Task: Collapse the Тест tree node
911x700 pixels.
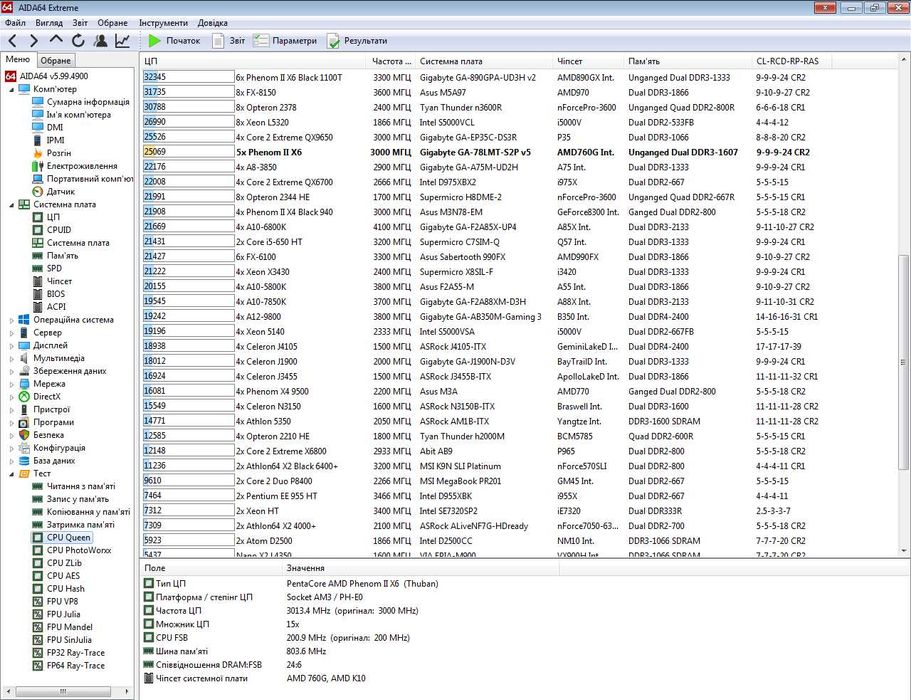Action: point(11,473)
